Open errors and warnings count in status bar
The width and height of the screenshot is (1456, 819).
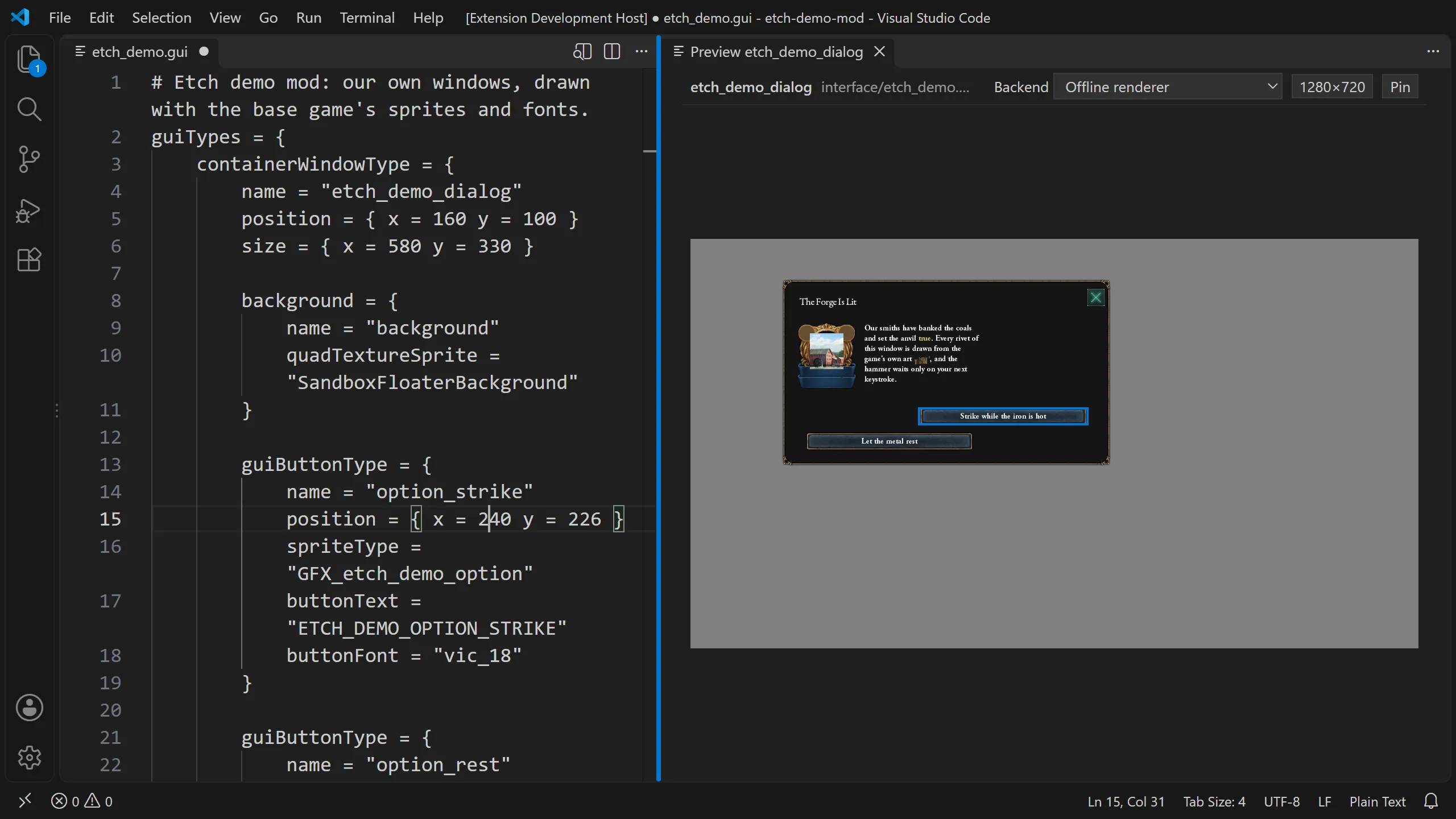coord(82,801)
